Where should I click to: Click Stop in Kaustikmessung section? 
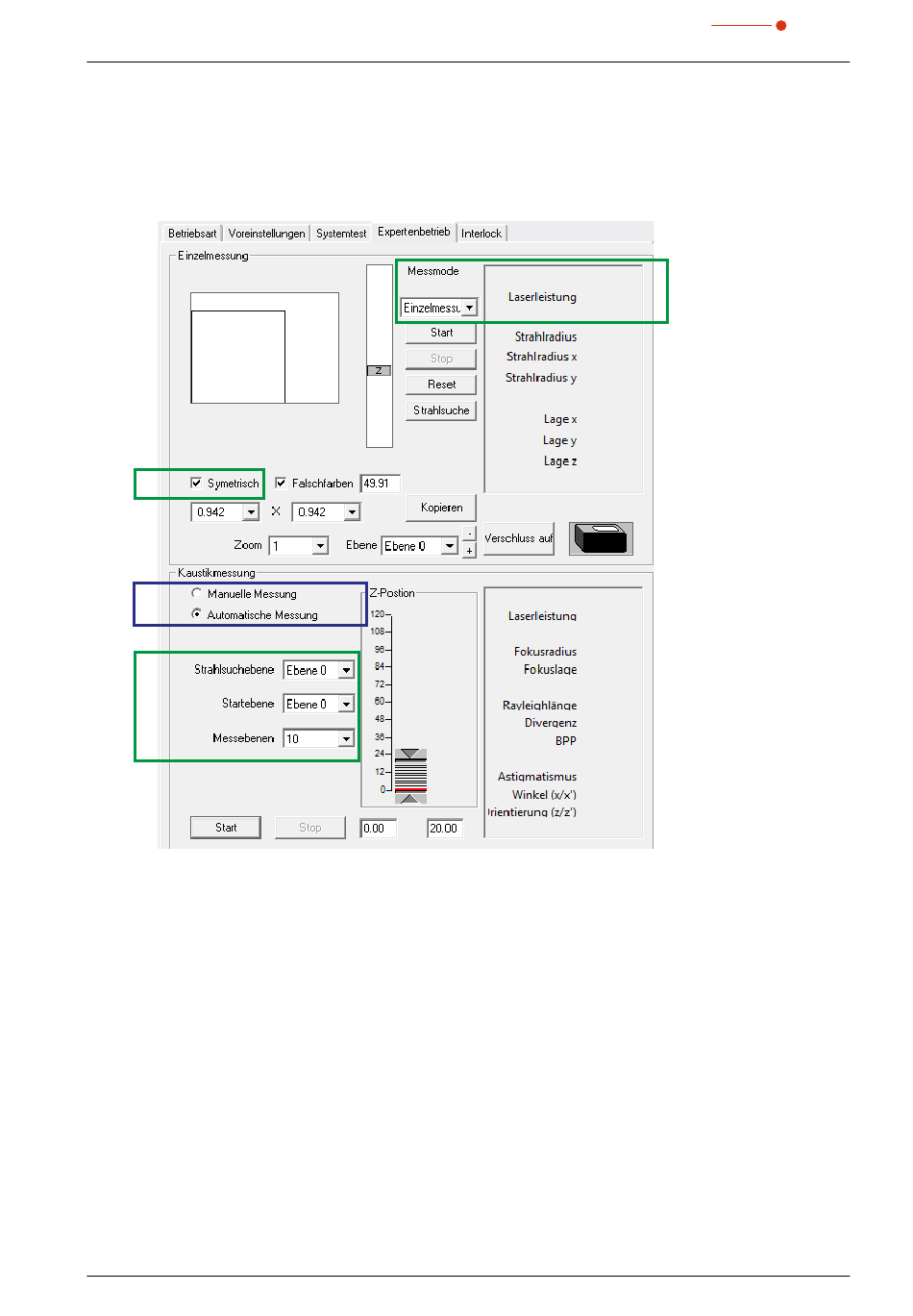[x=309, y=828]
